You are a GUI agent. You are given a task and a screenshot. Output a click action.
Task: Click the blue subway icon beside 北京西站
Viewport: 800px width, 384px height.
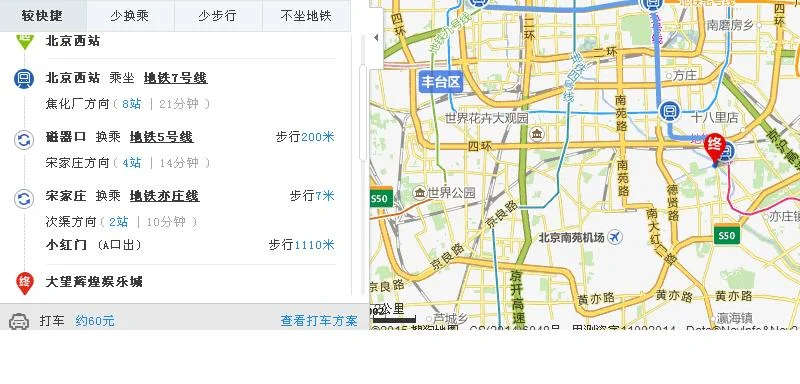23,79
